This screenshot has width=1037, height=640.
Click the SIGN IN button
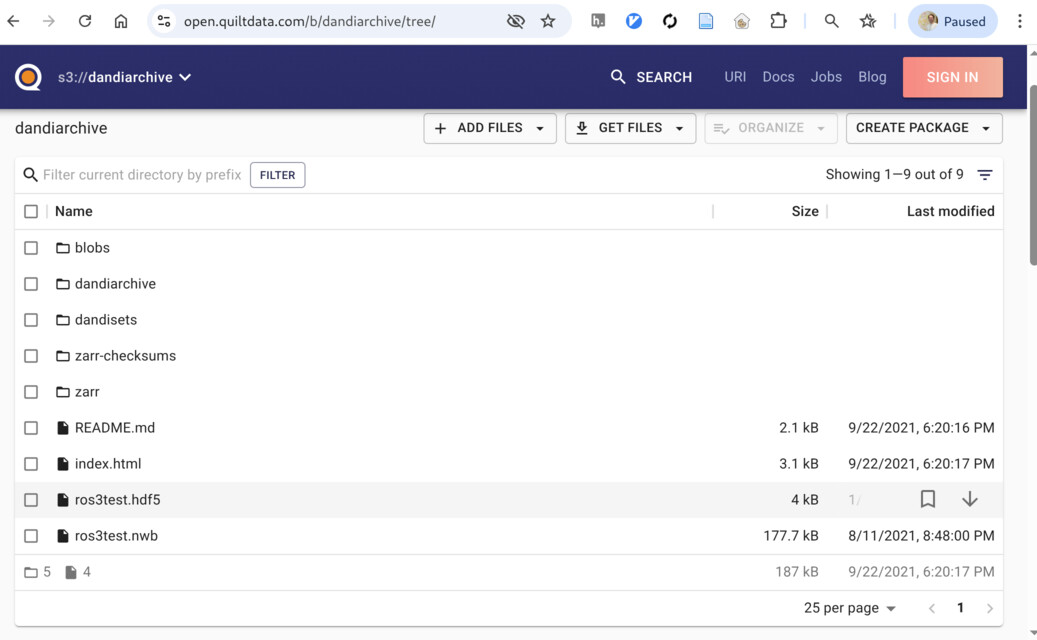coord(952,77)
